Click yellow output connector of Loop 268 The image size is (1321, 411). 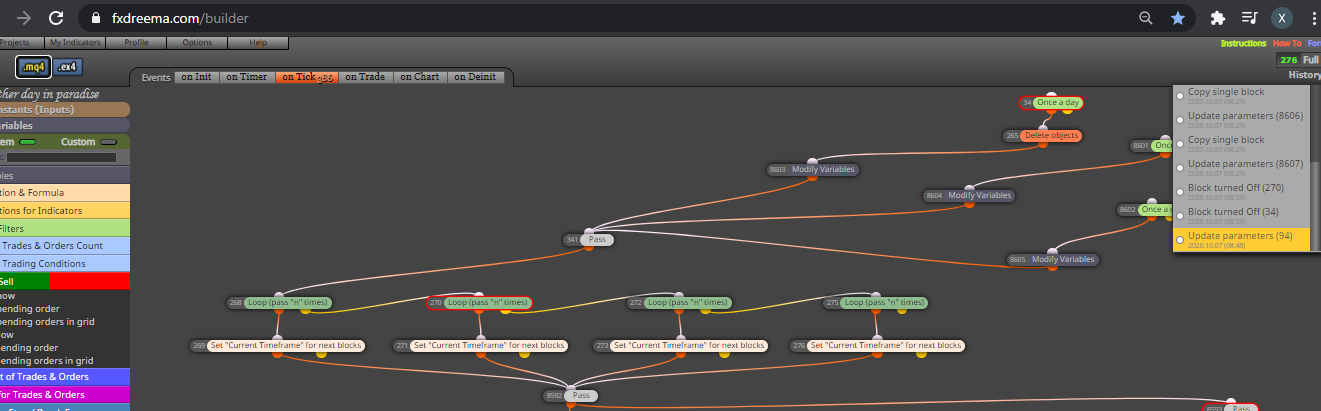305,311
